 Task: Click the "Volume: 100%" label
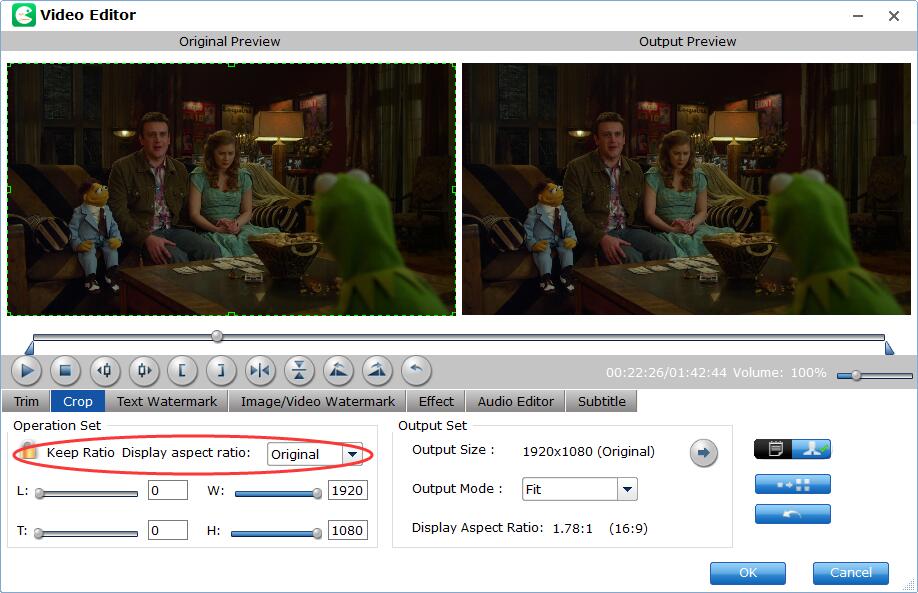pyautogui.click(x=780, y=373)
